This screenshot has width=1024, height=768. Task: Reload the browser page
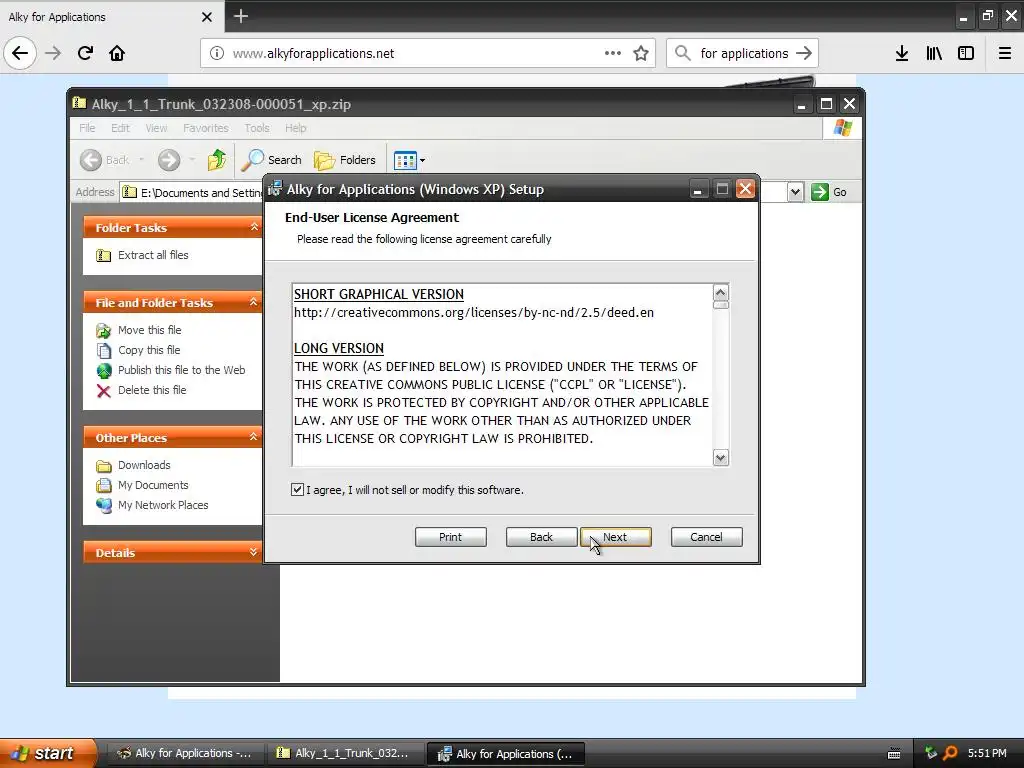[x=85, y=53]
